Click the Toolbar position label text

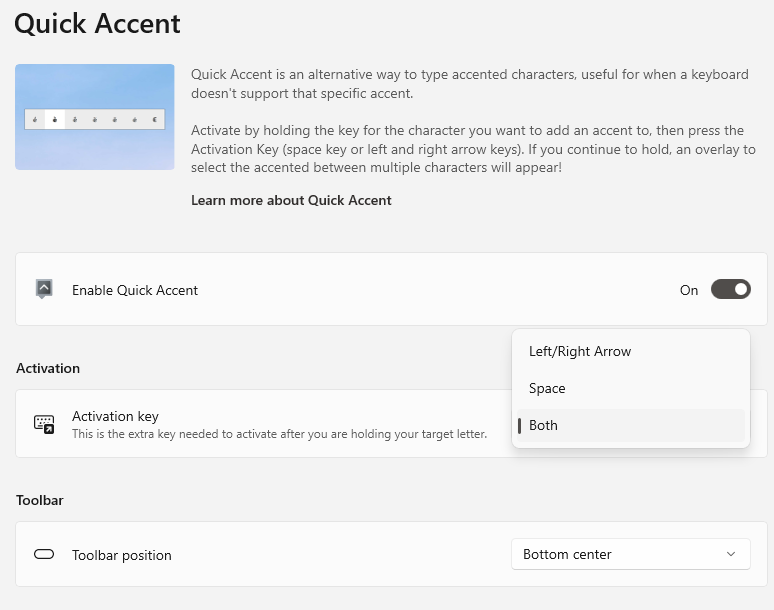(x=122, y=555)
